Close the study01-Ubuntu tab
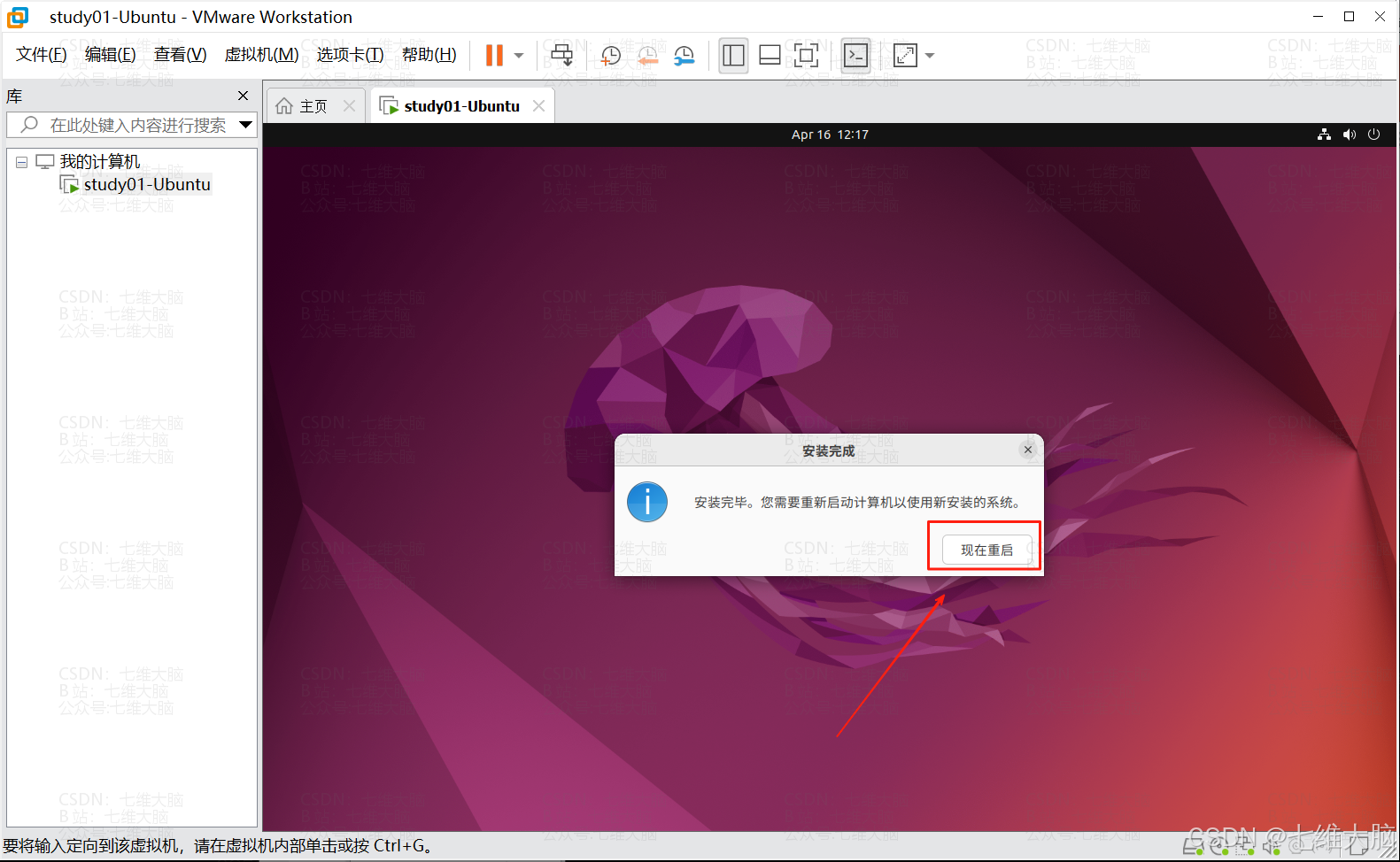Screen dimensions: 1400x862 click(x=538, y=106)
